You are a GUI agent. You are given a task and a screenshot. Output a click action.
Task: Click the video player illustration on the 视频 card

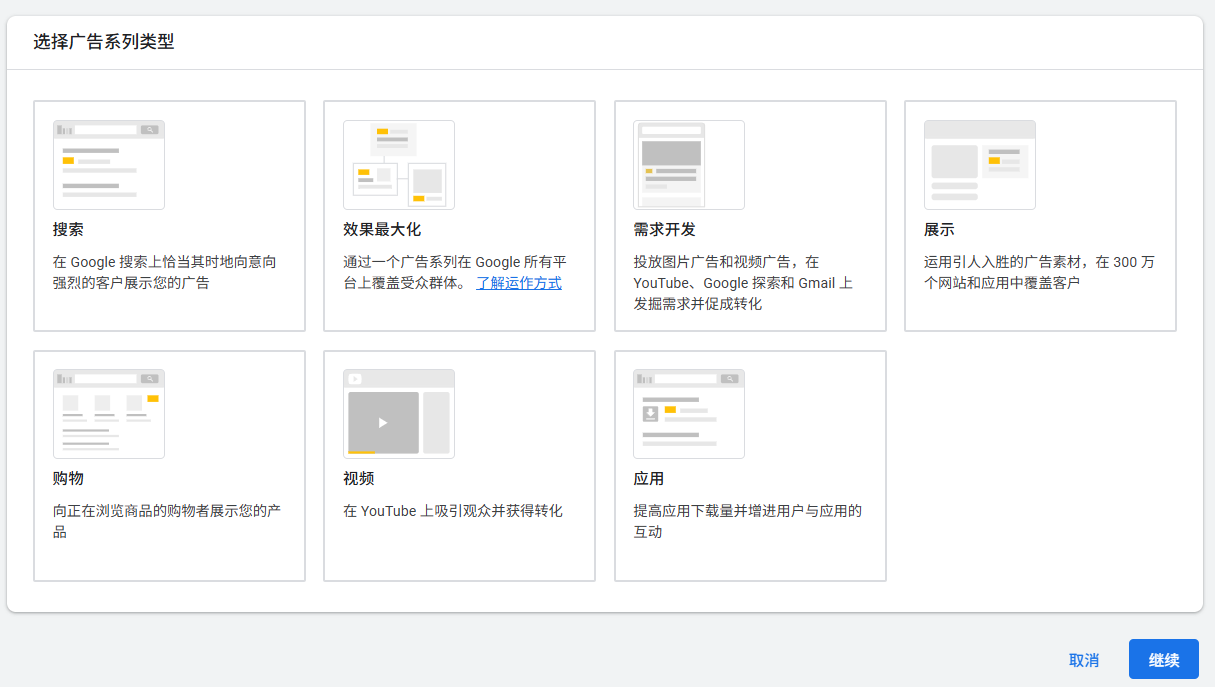[x=399, y=413]
